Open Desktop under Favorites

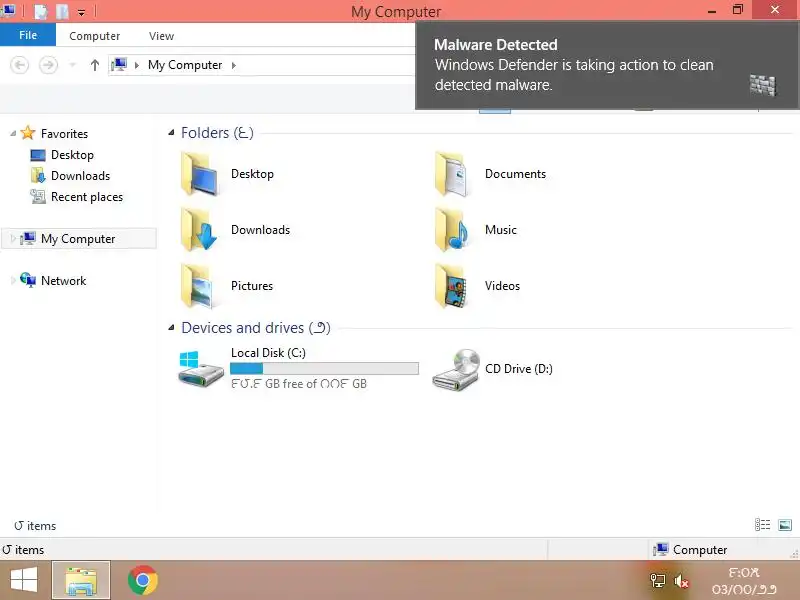tap(72, 155)
